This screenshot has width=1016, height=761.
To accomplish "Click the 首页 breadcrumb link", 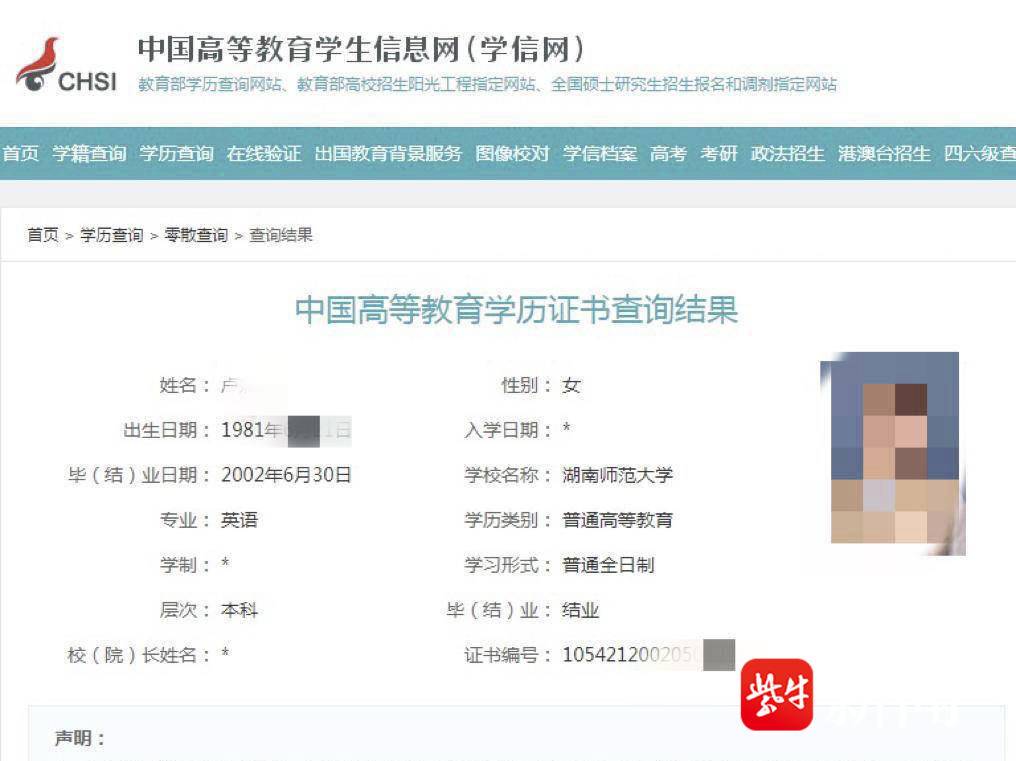I will (x=43, y=235).
